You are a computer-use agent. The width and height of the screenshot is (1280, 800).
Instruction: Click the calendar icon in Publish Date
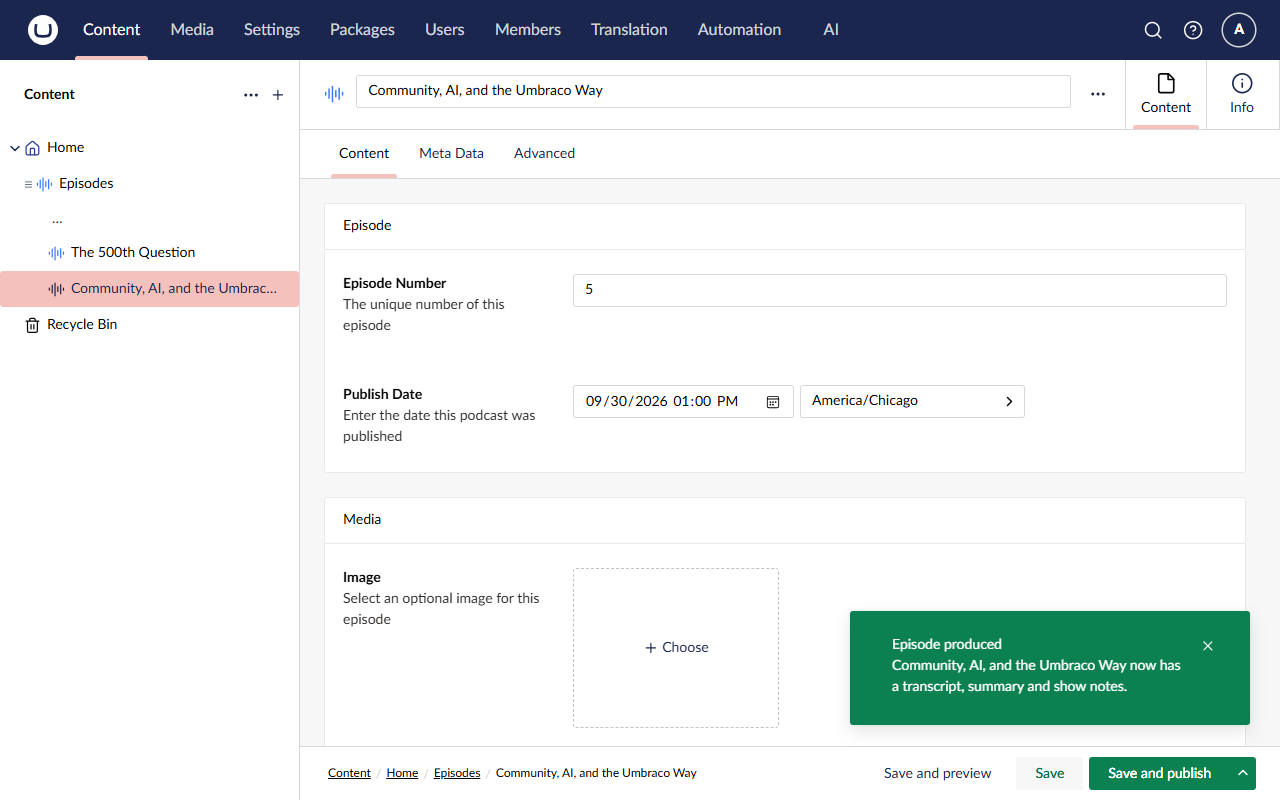tap(773, 401)
